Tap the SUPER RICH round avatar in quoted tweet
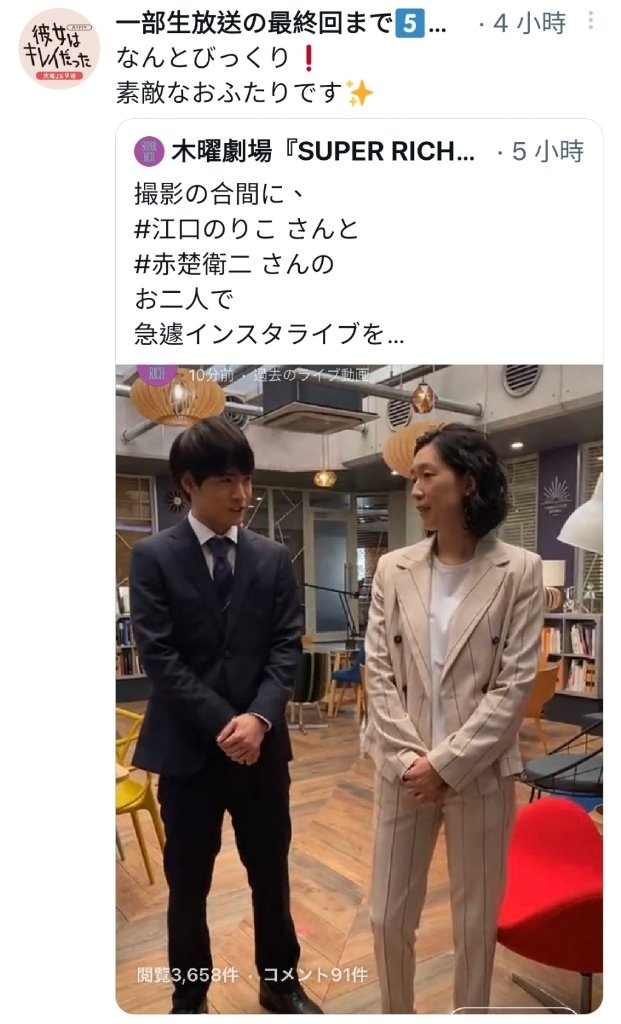621x1024 pixels. tap(149, 151)
